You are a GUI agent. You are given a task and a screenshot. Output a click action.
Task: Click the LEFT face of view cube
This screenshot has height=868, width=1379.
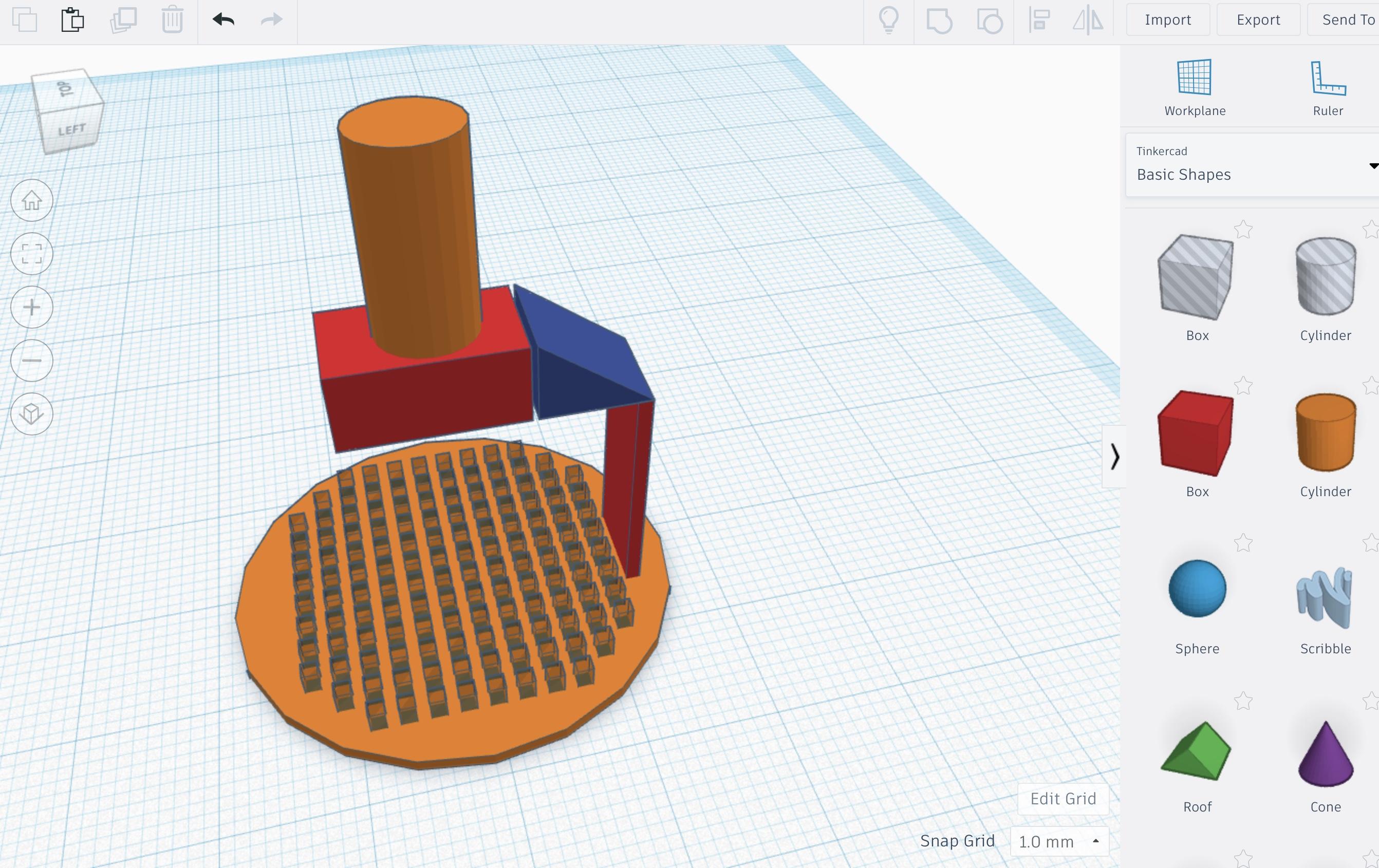(71, 130)
